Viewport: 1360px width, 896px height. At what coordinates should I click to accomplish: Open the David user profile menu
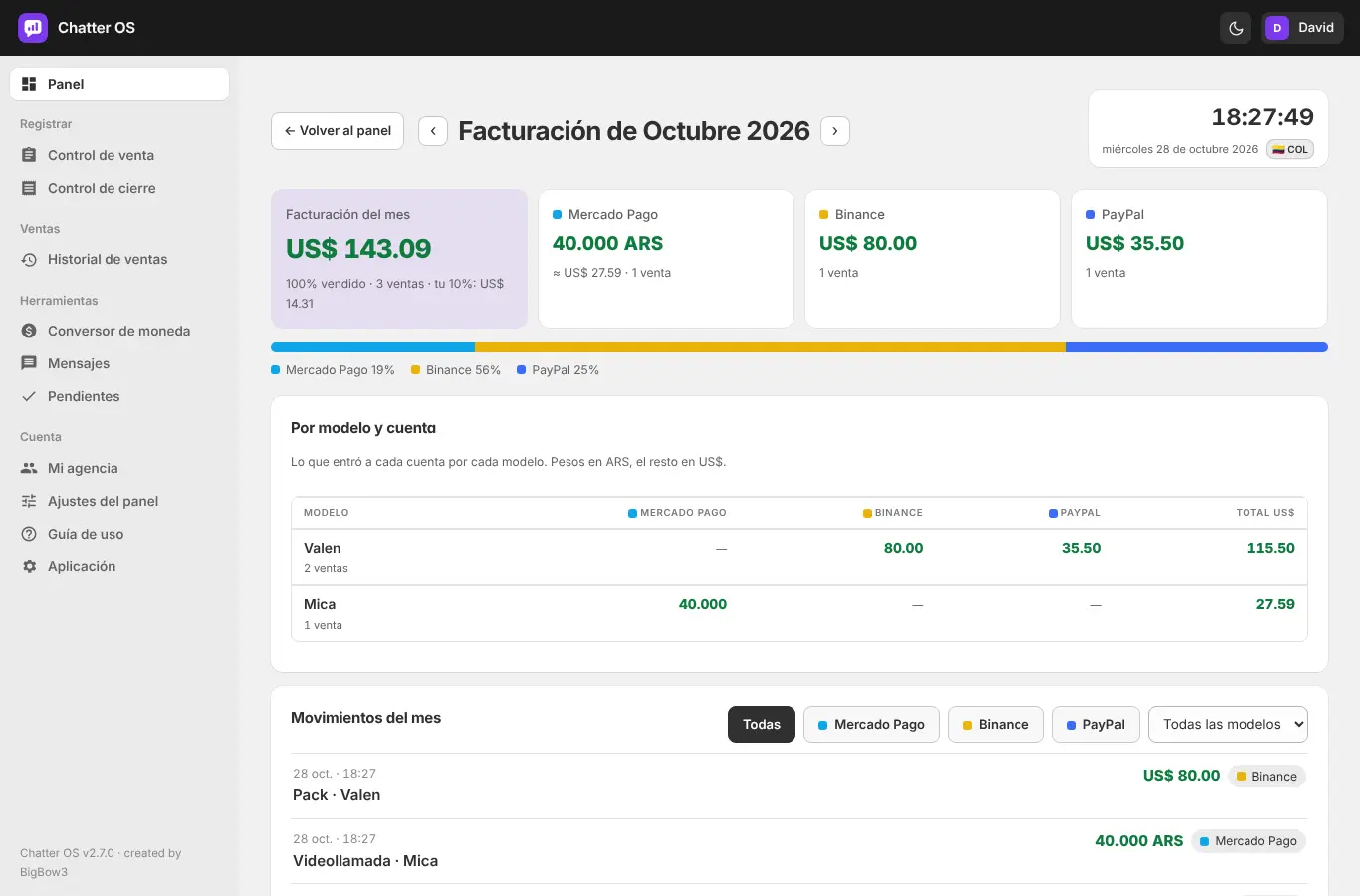(x=1302, y=28)
